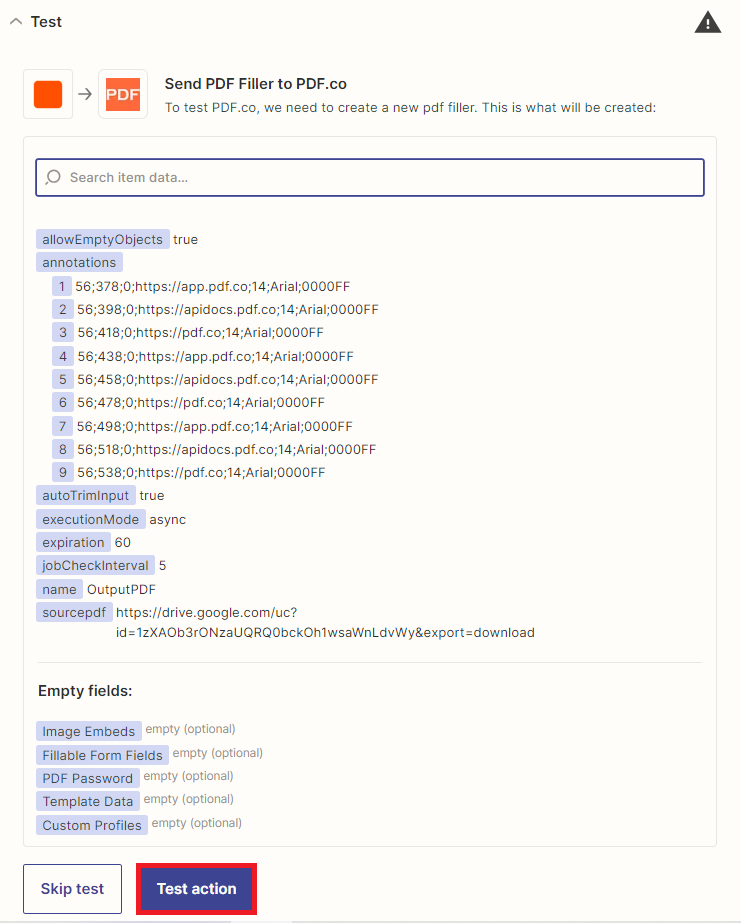This screenshot has height=923, width=741.
Task: Select the allowEmptyObjects label
Action: [102, 240]
